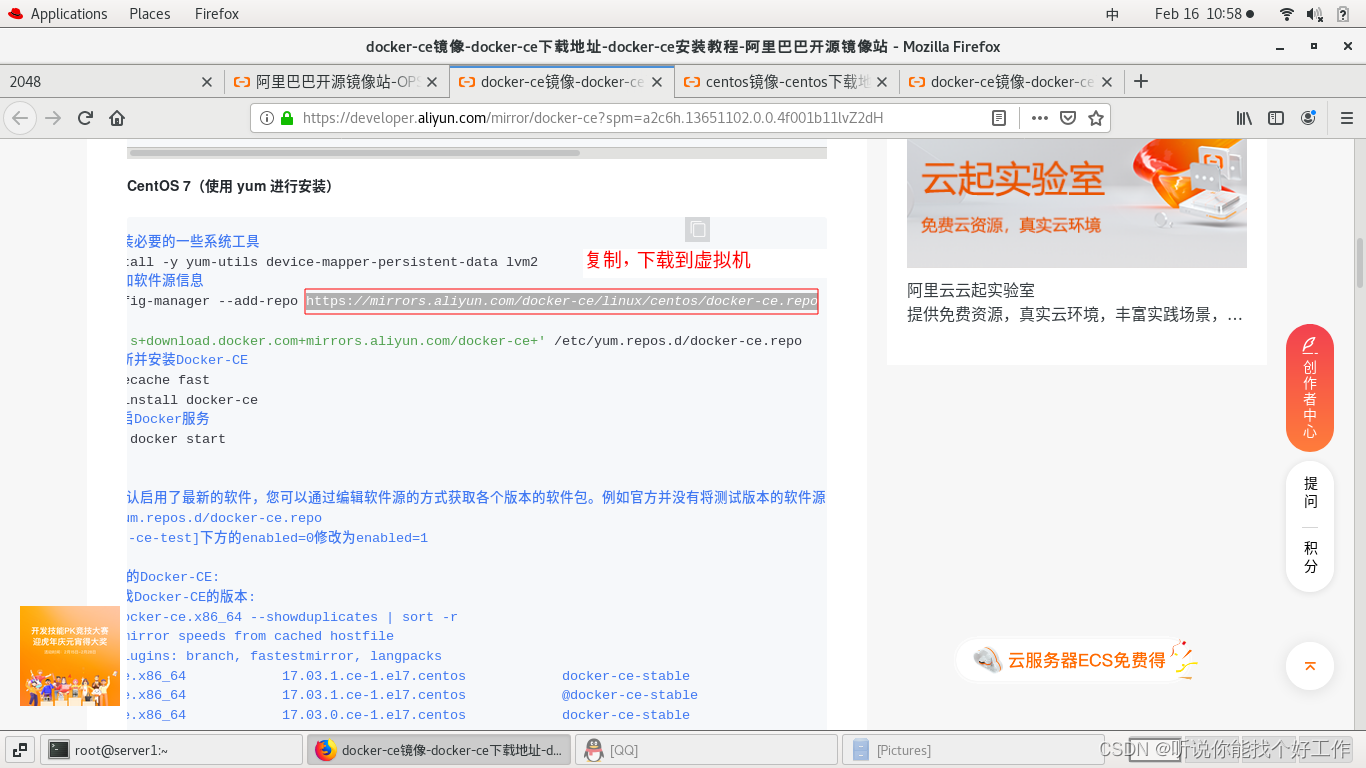Open 阿里云云起实验室 title link
This screenshot has width=1366, height=768.
click(971, 290)
